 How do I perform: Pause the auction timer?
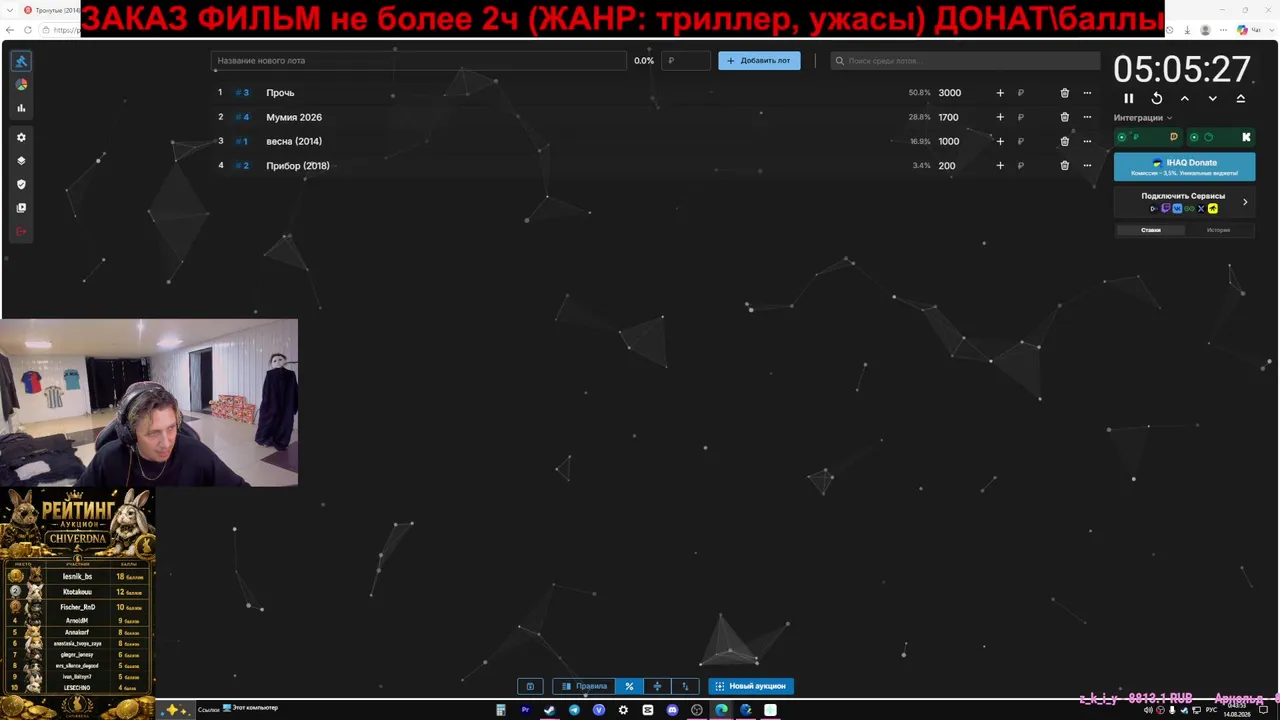[x=1129, y=98]
